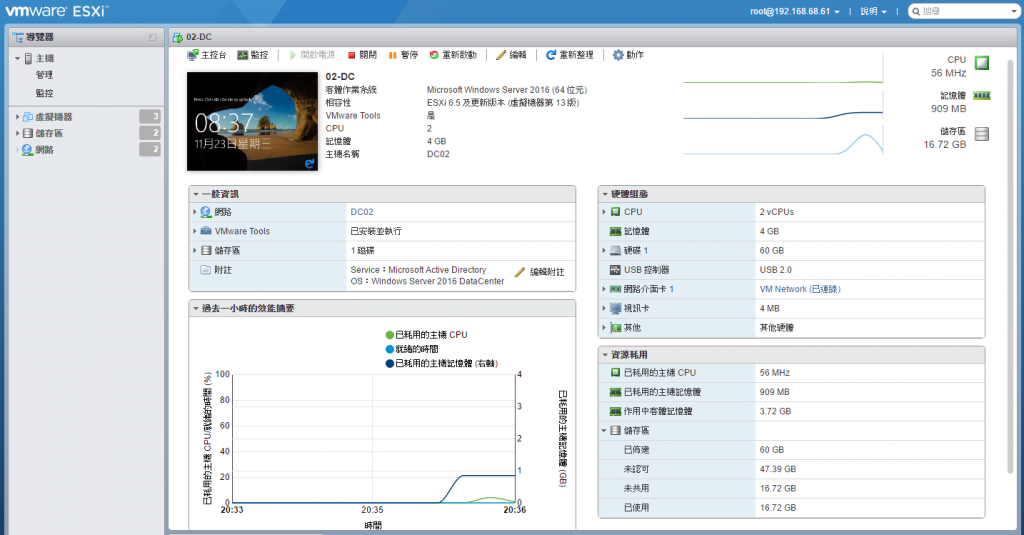1024x535 pixels.
Task: Expand the 儲存區 row in 一般資訊
Action: 195,250
